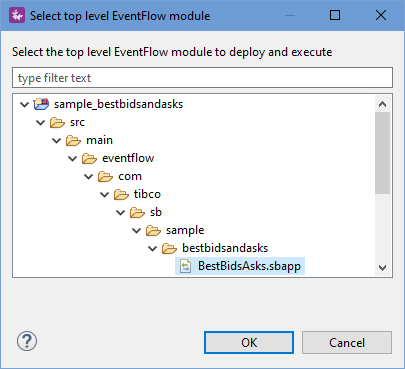Image resolution: width=405 pixels, height=369 pixels.
Task: Click the eventflow folder icon
Action: pyautogui.click(x=89, y=158)
